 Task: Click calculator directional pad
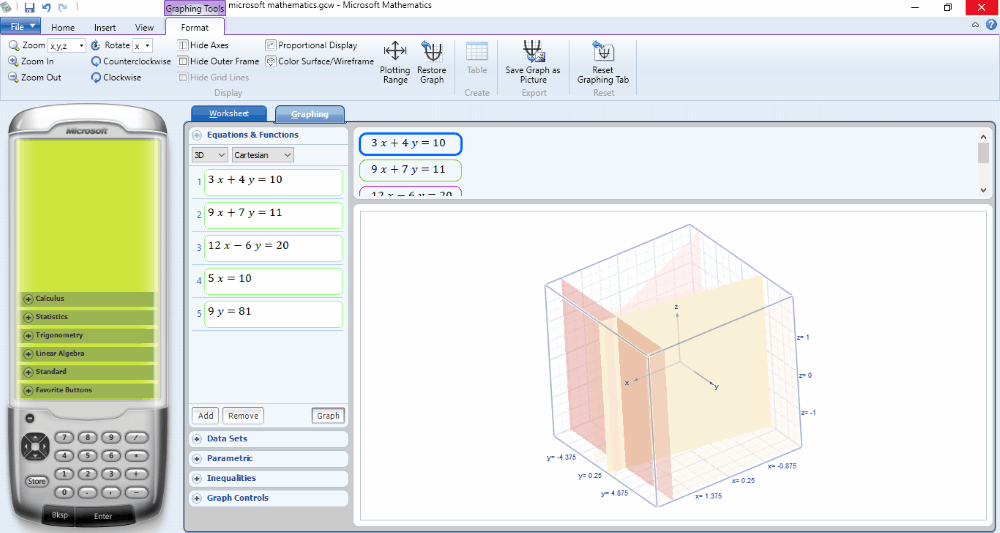point(34,446)
